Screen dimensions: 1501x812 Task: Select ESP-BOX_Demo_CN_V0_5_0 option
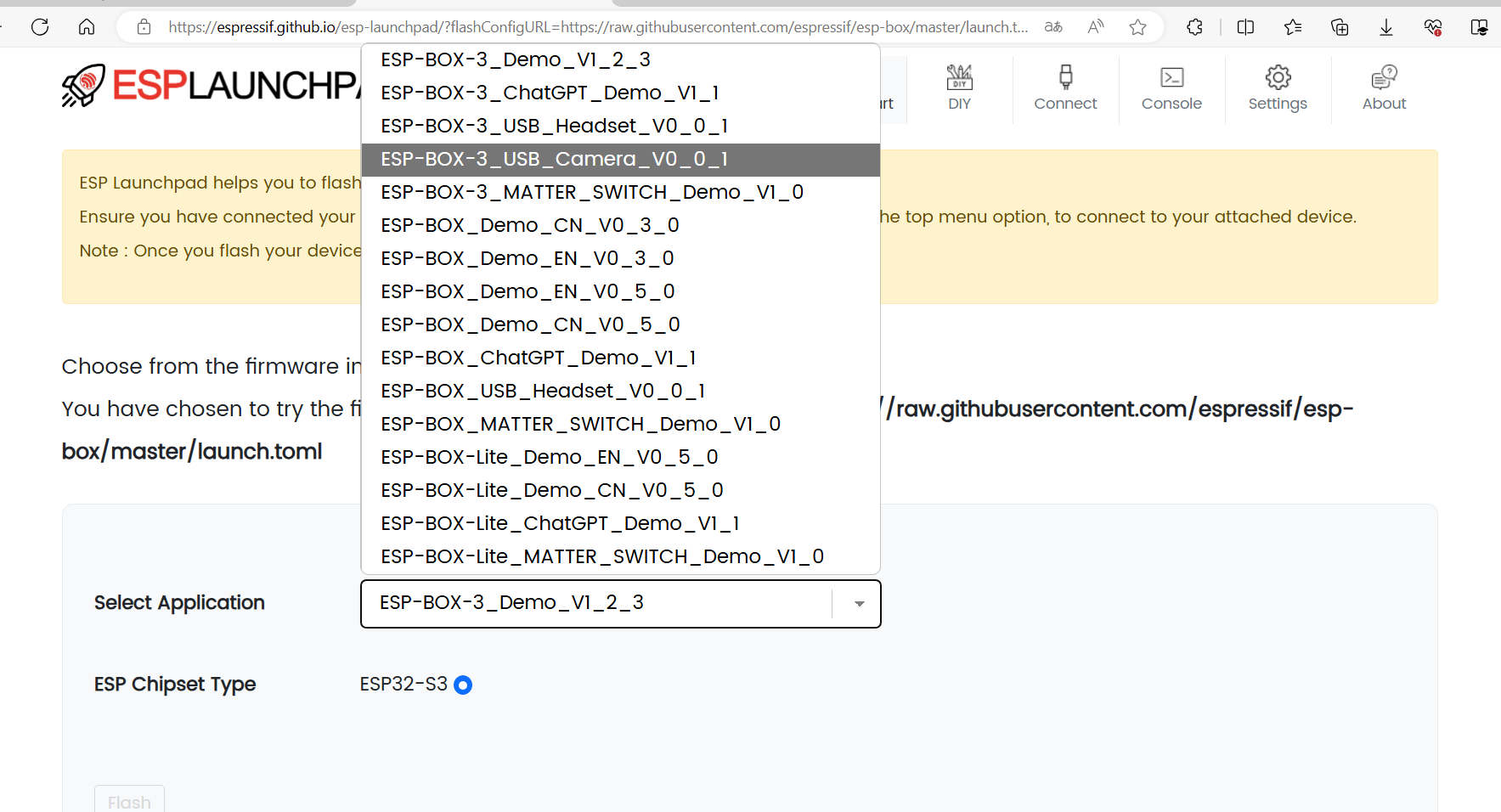pyautogui.click(x=621, y=324)
